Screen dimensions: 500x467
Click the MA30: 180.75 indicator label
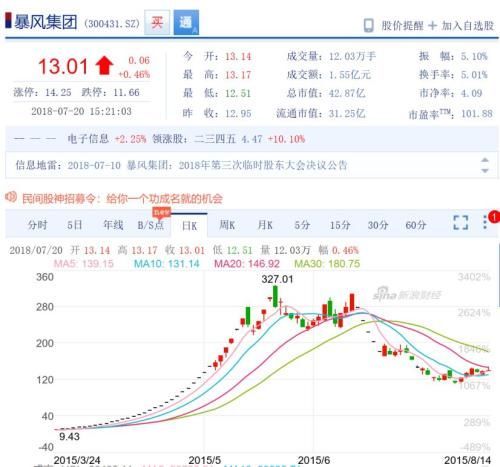pos(327,264)
